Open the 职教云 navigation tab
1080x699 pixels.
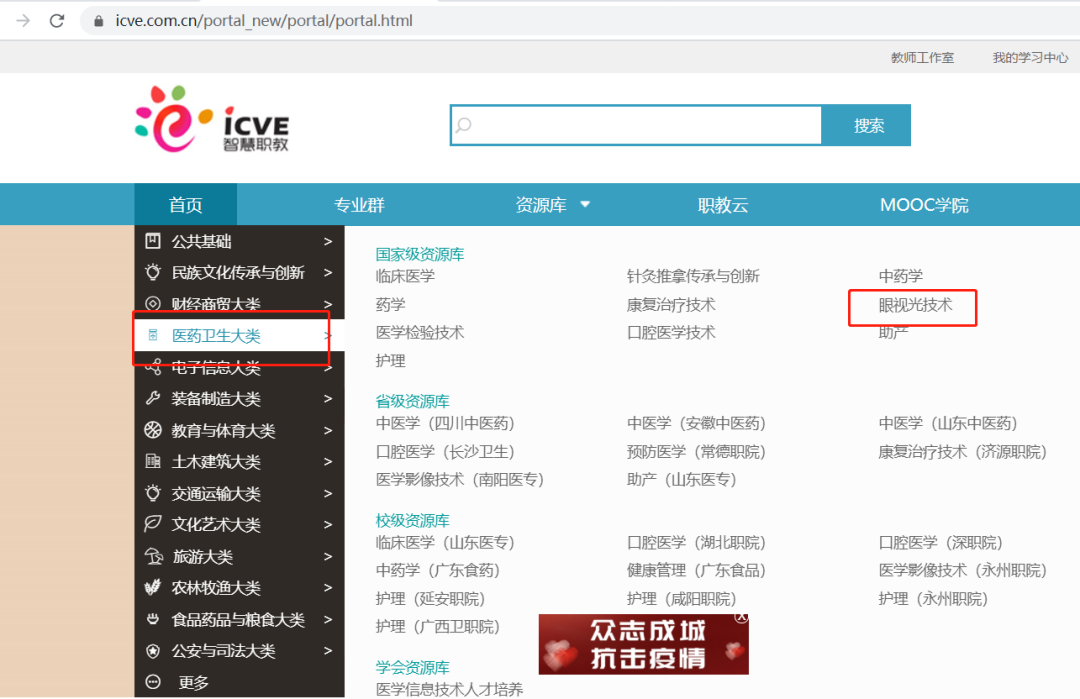pos(723,205)
